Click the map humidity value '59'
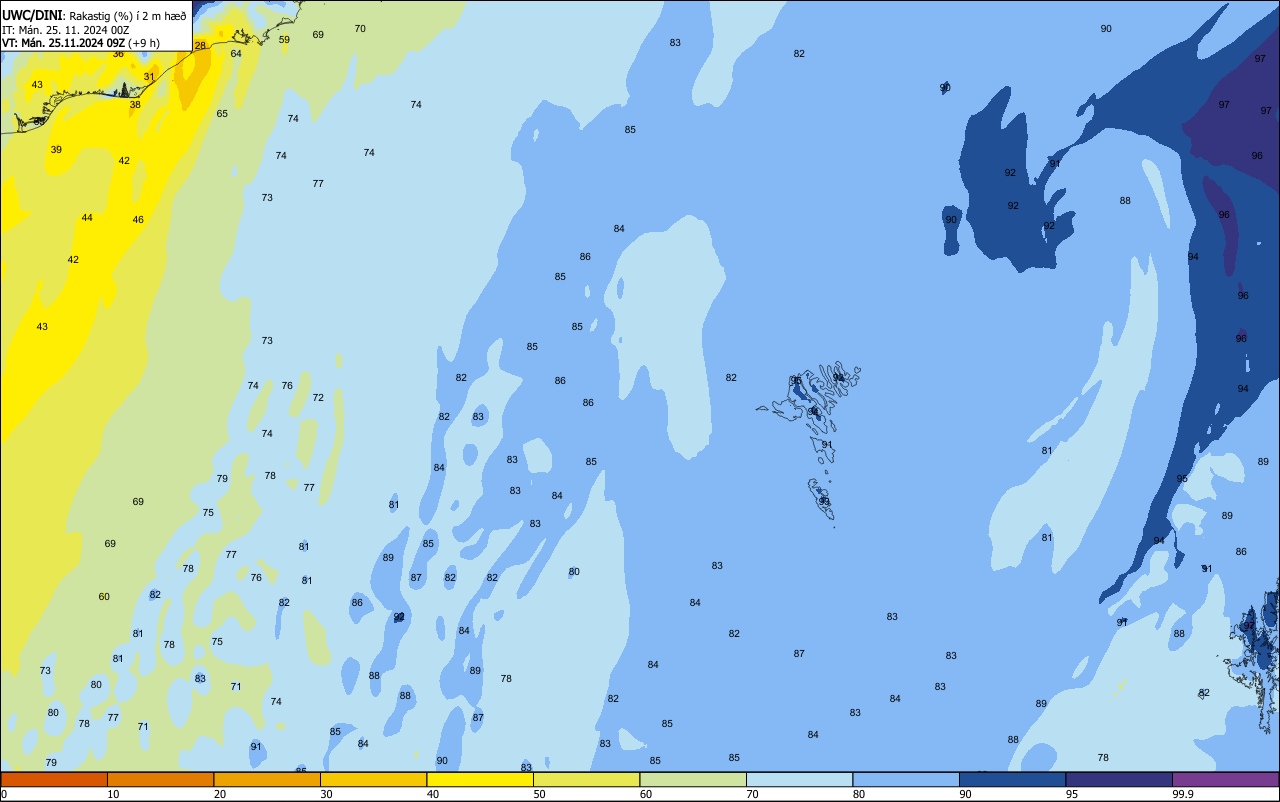 tap(284, 40)
